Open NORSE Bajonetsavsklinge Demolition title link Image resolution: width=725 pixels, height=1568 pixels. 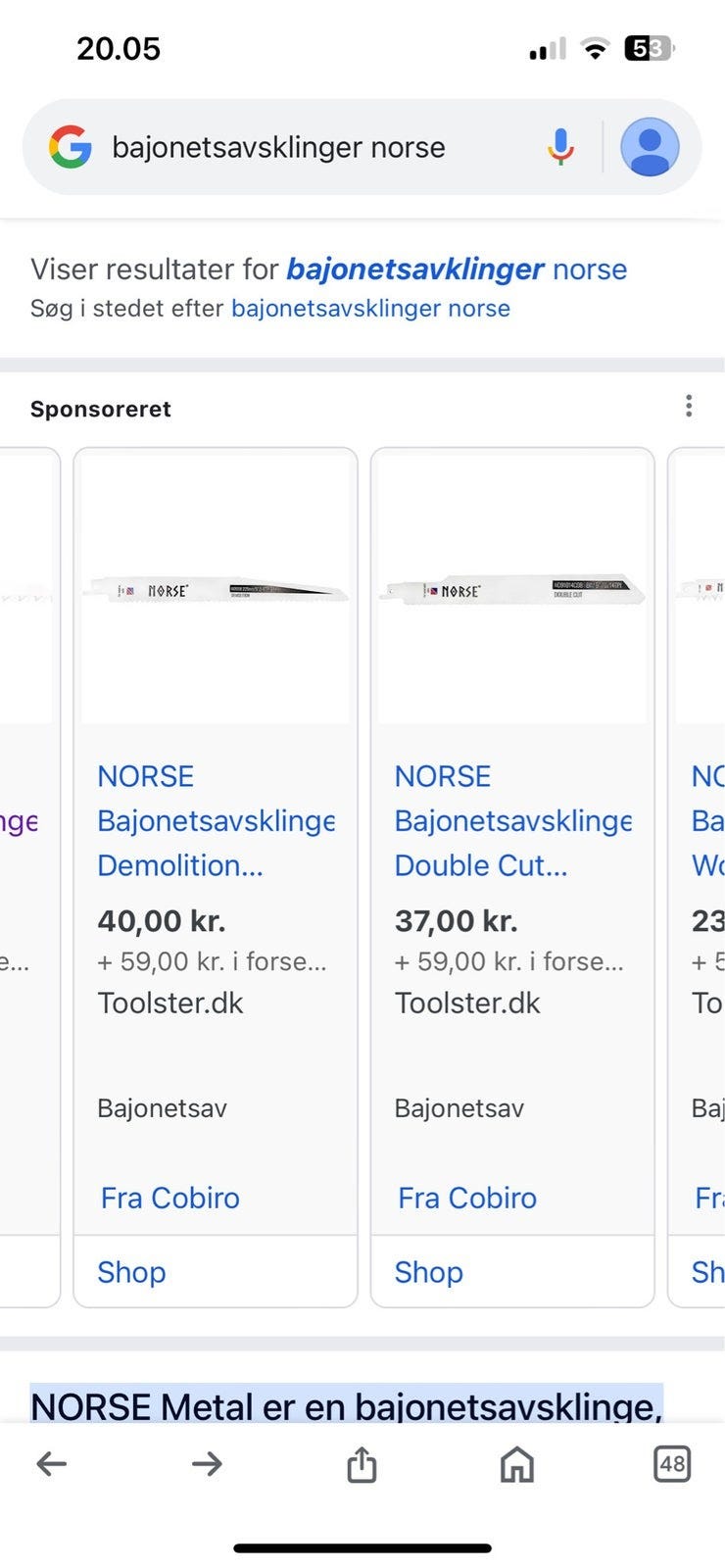click(x=216, y=821)
